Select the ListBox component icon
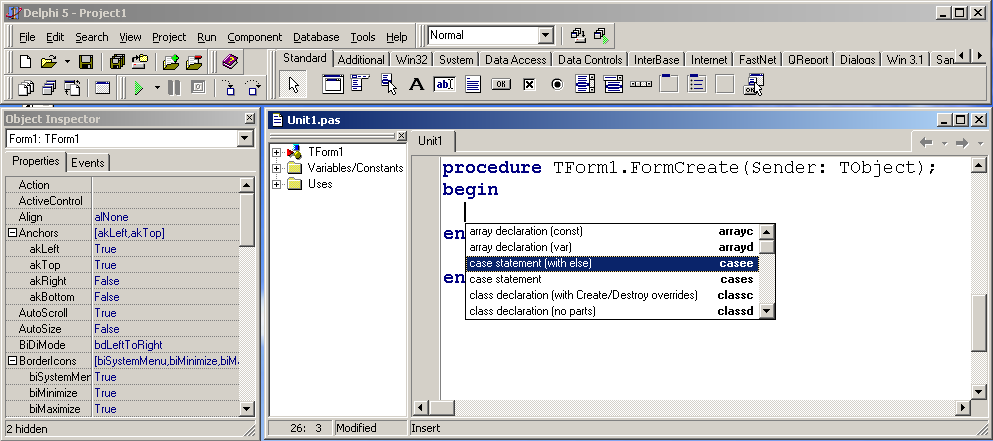Screen dimensions: 993x441 [x=585, y=84]
